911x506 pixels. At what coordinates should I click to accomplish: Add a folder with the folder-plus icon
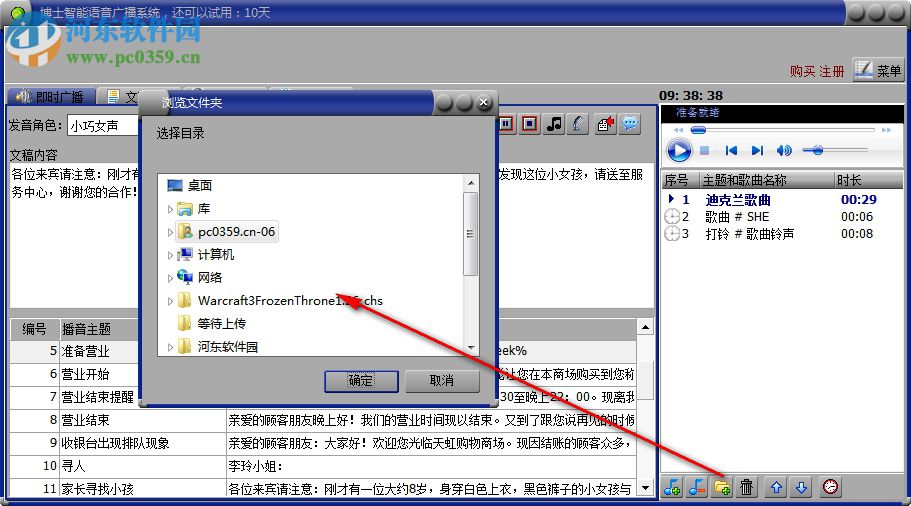click(722, 487)
